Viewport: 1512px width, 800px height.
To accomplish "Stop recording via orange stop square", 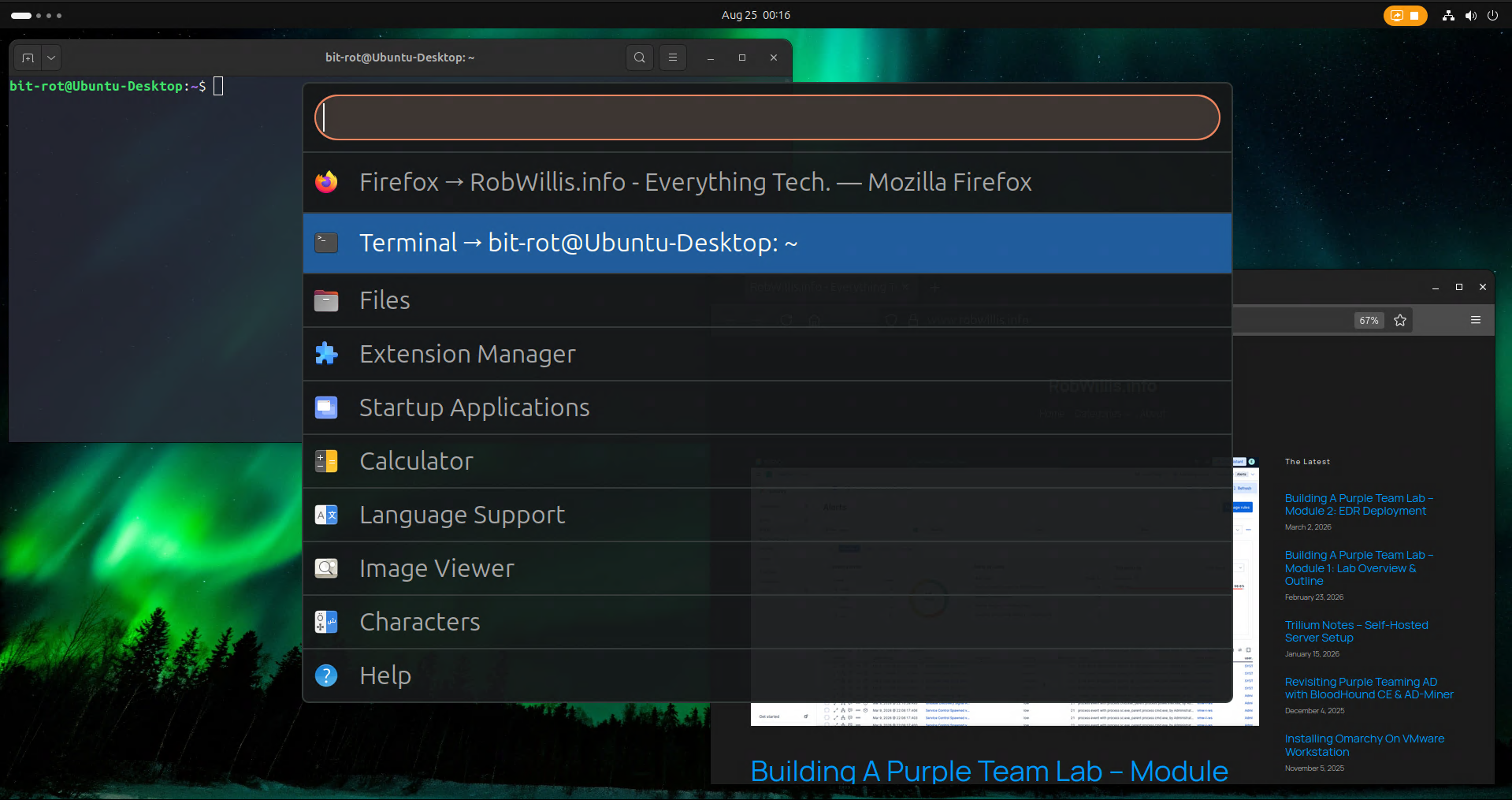I will pos(1414,16).
